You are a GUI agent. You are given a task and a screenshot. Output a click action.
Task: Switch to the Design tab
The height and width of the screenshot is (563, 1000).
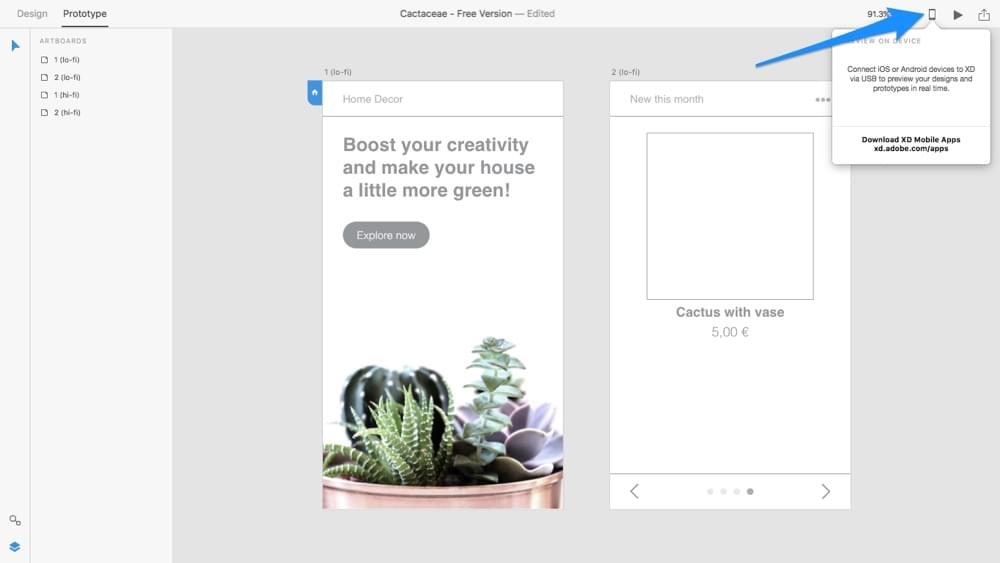[x=32, y=14]
